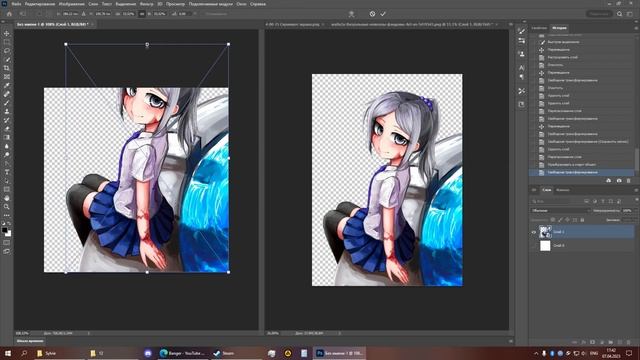Select the last history state row

point(582,173)
